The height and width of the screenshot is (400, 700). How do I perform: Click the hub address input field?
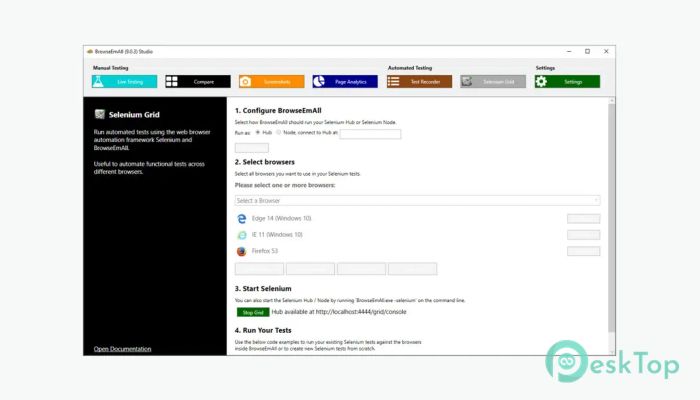[370, 133]
